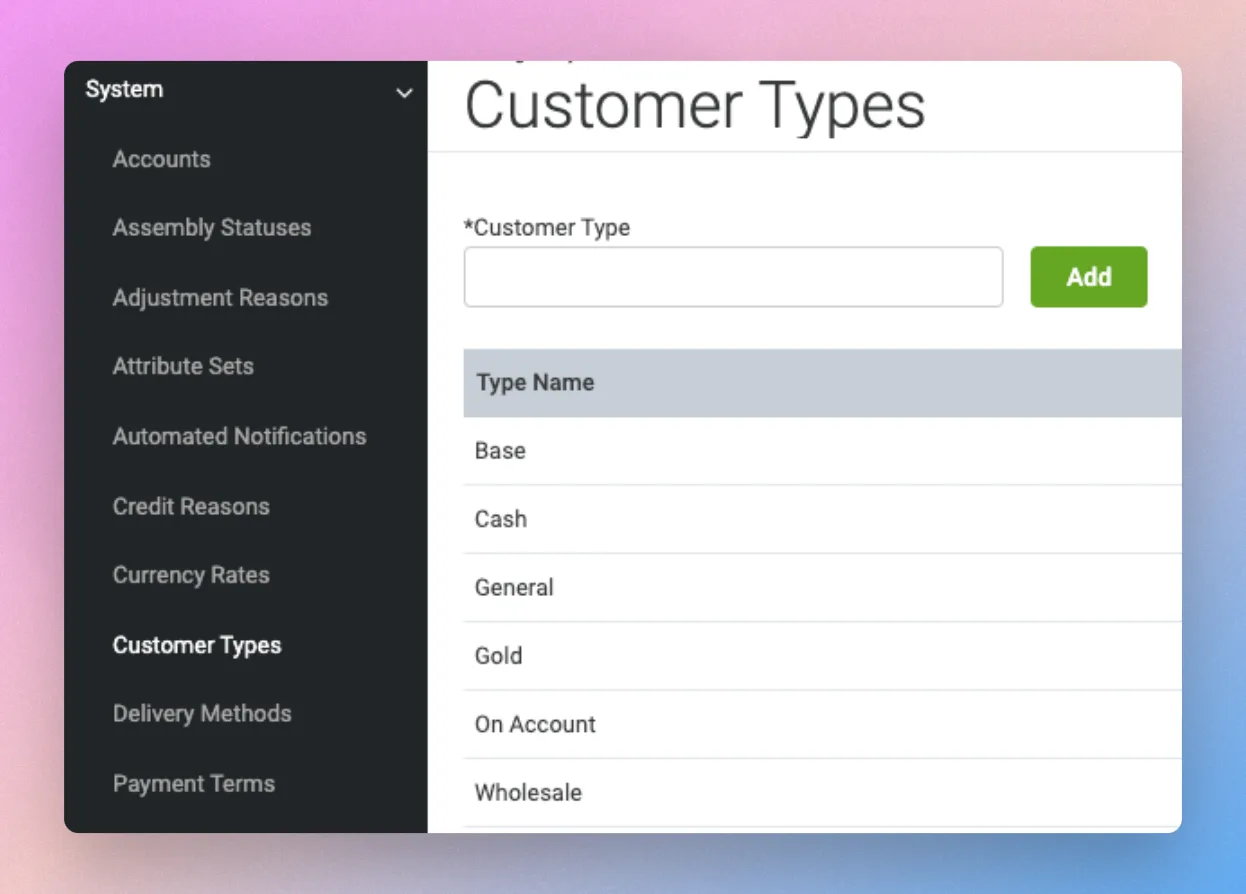
Task: Select the Base customer type row
Action: pyautogui.click(x=822, y=451)
